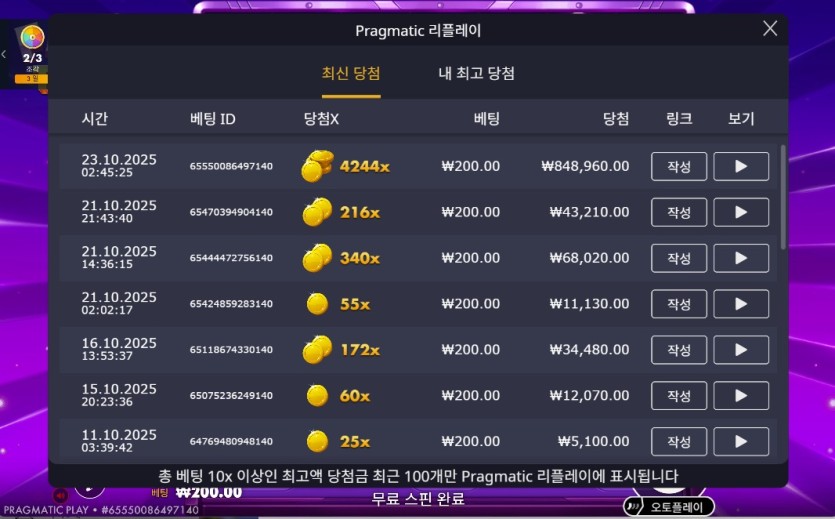Play the 55x win replay
The image size is (835, 519).
pyautogui.click(x=741, y=304)
